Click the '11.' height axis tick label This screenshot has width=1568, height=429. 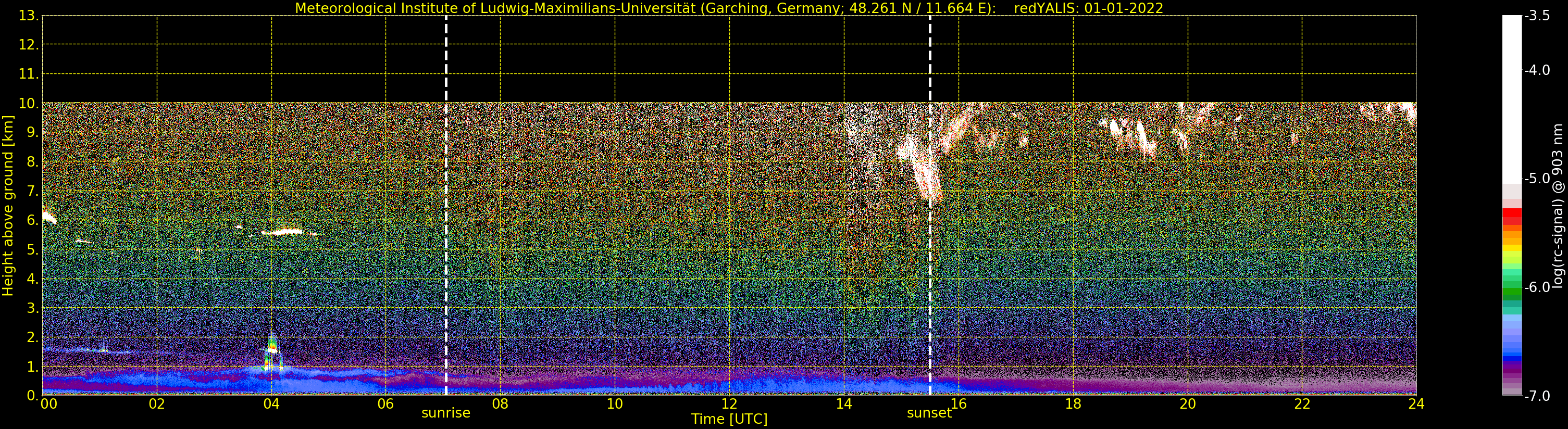[29, 74]
